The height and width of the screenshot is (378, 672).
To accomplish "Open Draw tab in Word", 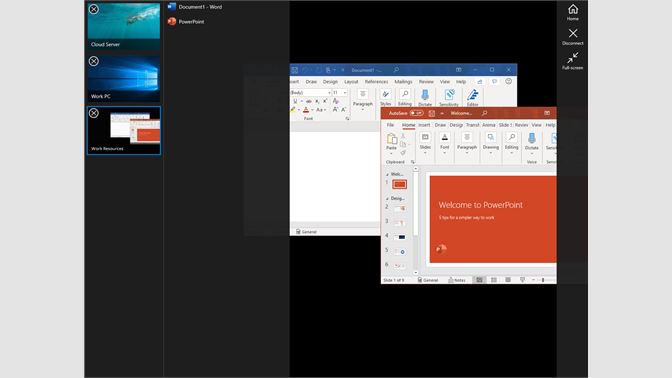I will click(311, 82).
